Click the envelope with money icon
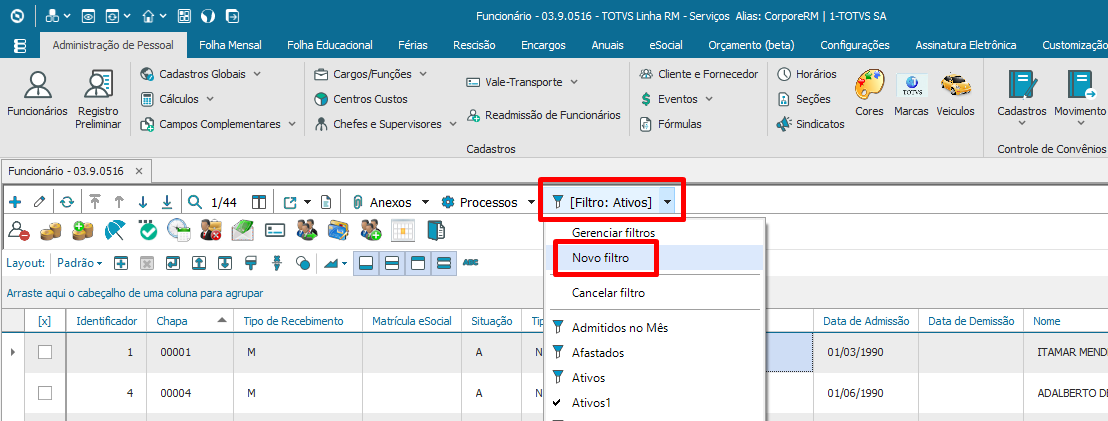Viewport: 1108px width, 421px height. click(x=242, y=230)
